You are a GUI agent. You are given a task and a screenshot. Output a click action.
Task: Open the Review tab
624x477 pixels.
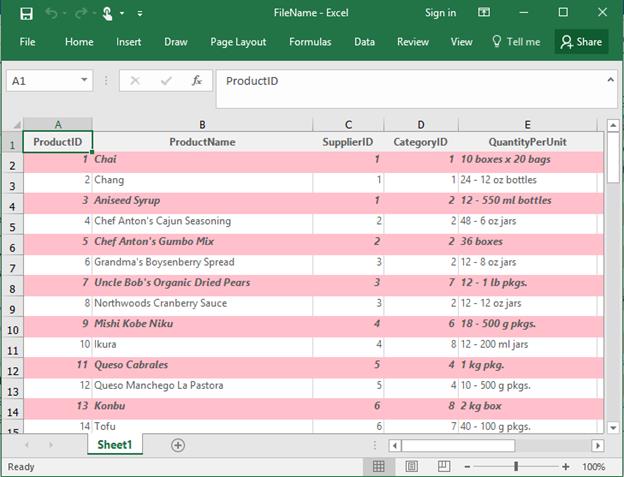pyautogui.click(x=413, y=42)
